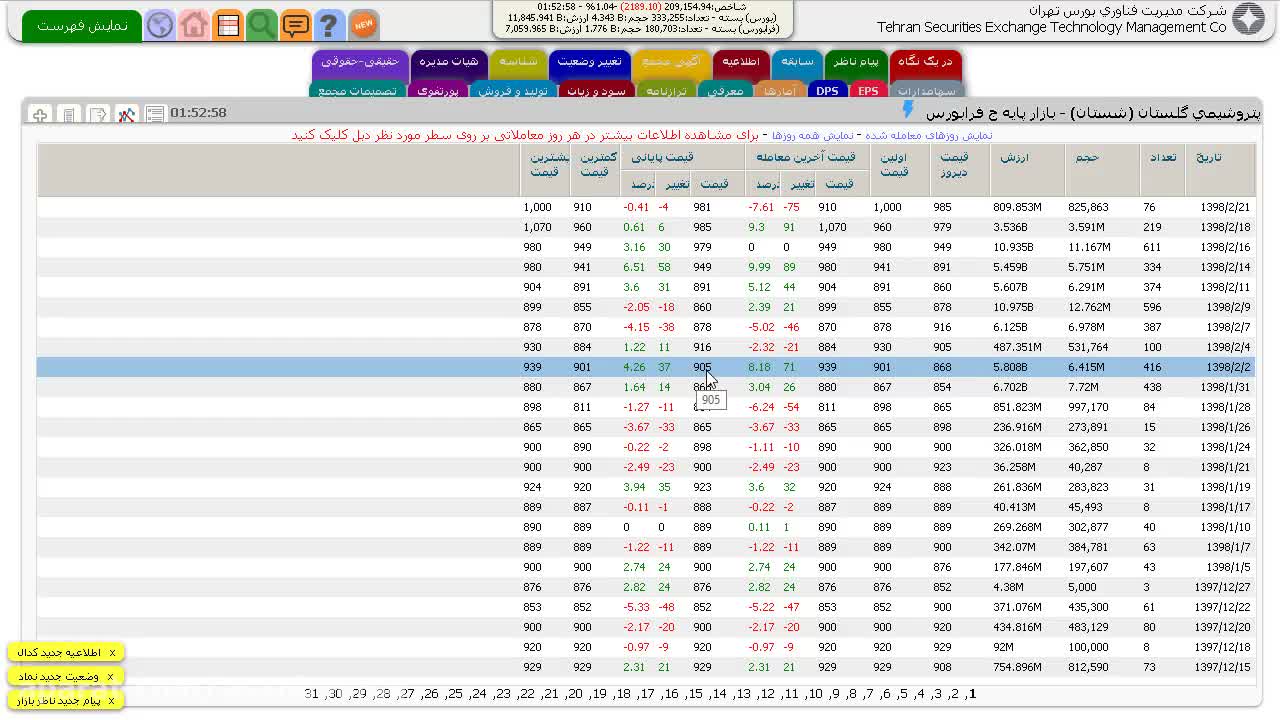Viewport: 1280px width, 720px height.
Task: Open the 'حقیقی-حقوقی' tab
Action: [360, 64]
